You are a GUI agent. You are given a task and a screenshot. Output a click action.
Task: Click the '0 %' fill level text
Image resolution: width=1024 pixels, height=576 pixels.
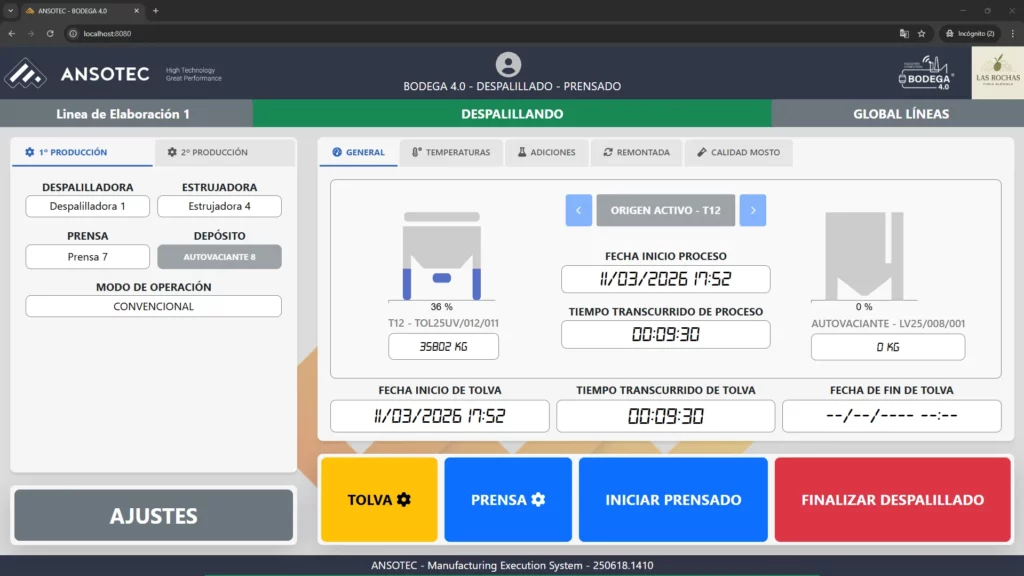click(x=864, y=306)
